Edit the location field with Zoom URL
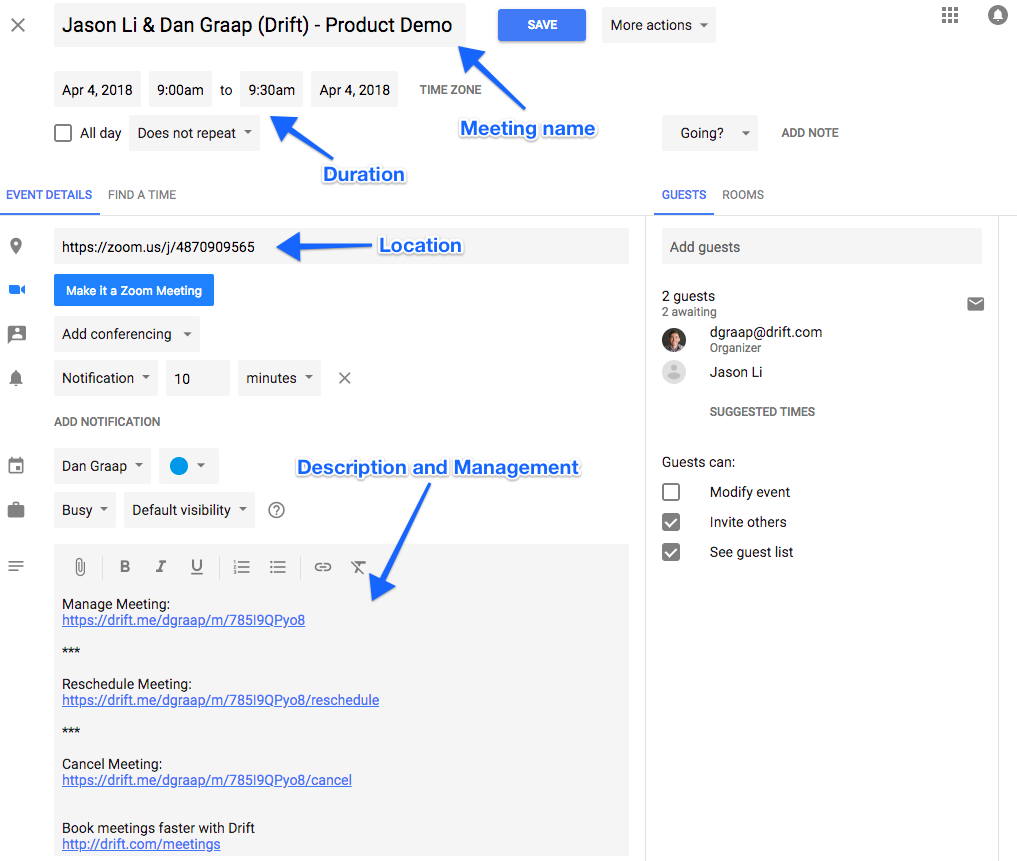Image resolution: width=1017 pixels, height=861 pixels. point(341,246)
